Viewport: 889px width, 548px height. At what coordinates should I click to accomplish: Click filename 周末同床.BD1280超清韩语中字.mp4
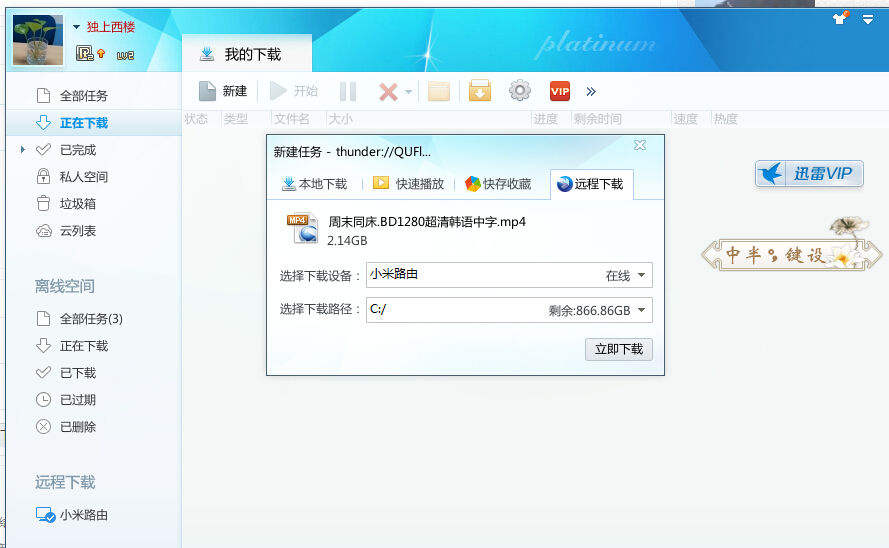pyautogui.click(x=427, y=222)
